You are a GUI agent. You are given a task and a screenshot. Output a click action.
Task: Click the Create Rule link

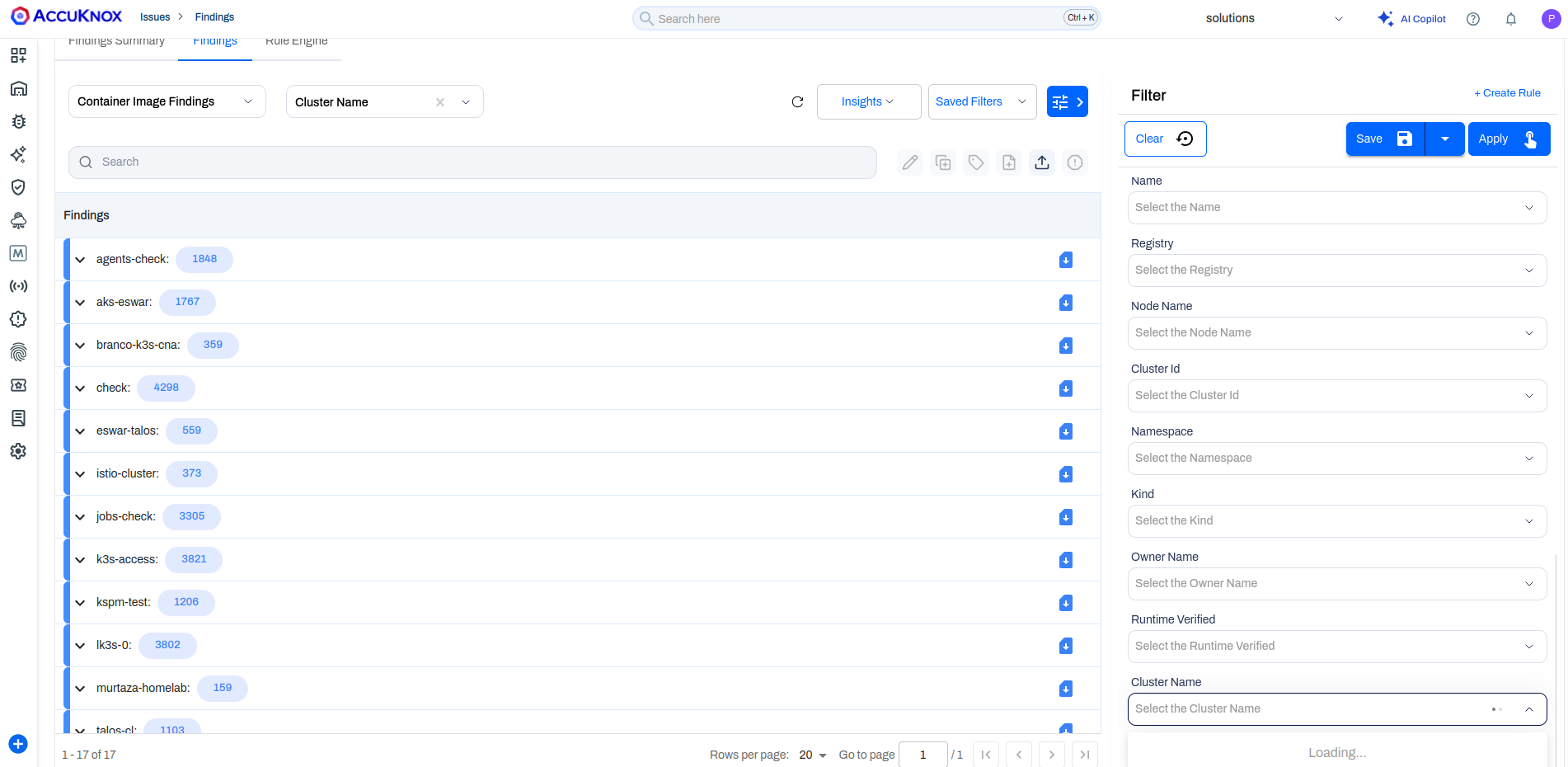click(1507, 93)
